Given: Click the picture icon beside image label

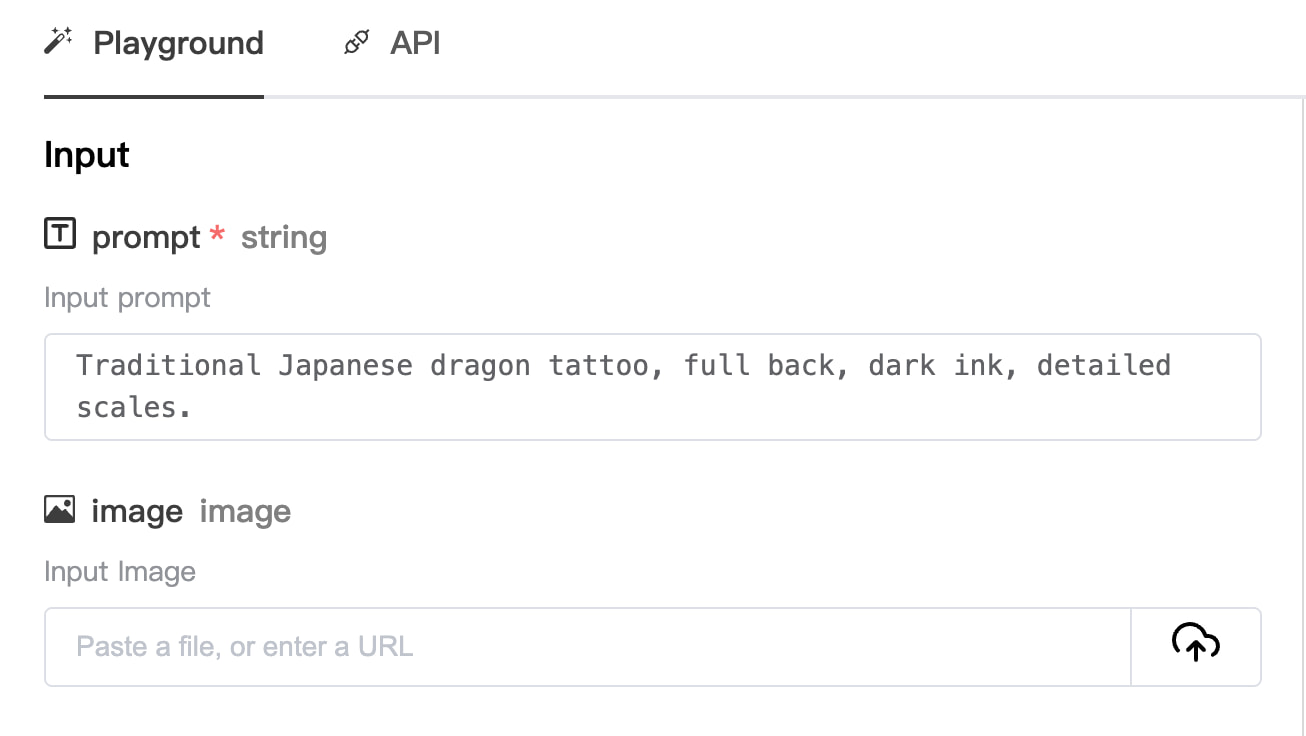Looking at the screenshot, I should tap(60, 510).
